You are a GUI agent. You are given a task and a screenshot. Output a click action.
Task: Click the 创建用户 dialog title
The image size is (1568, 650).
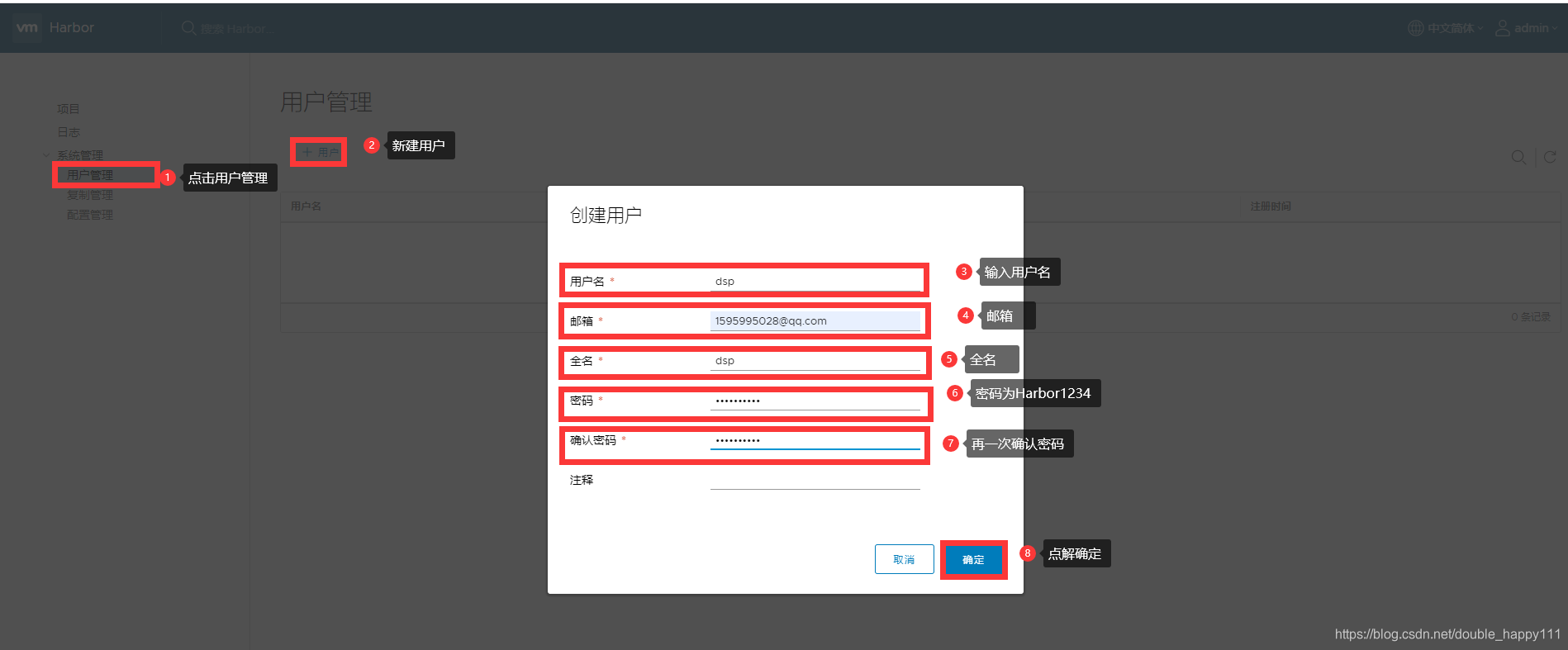606,216
